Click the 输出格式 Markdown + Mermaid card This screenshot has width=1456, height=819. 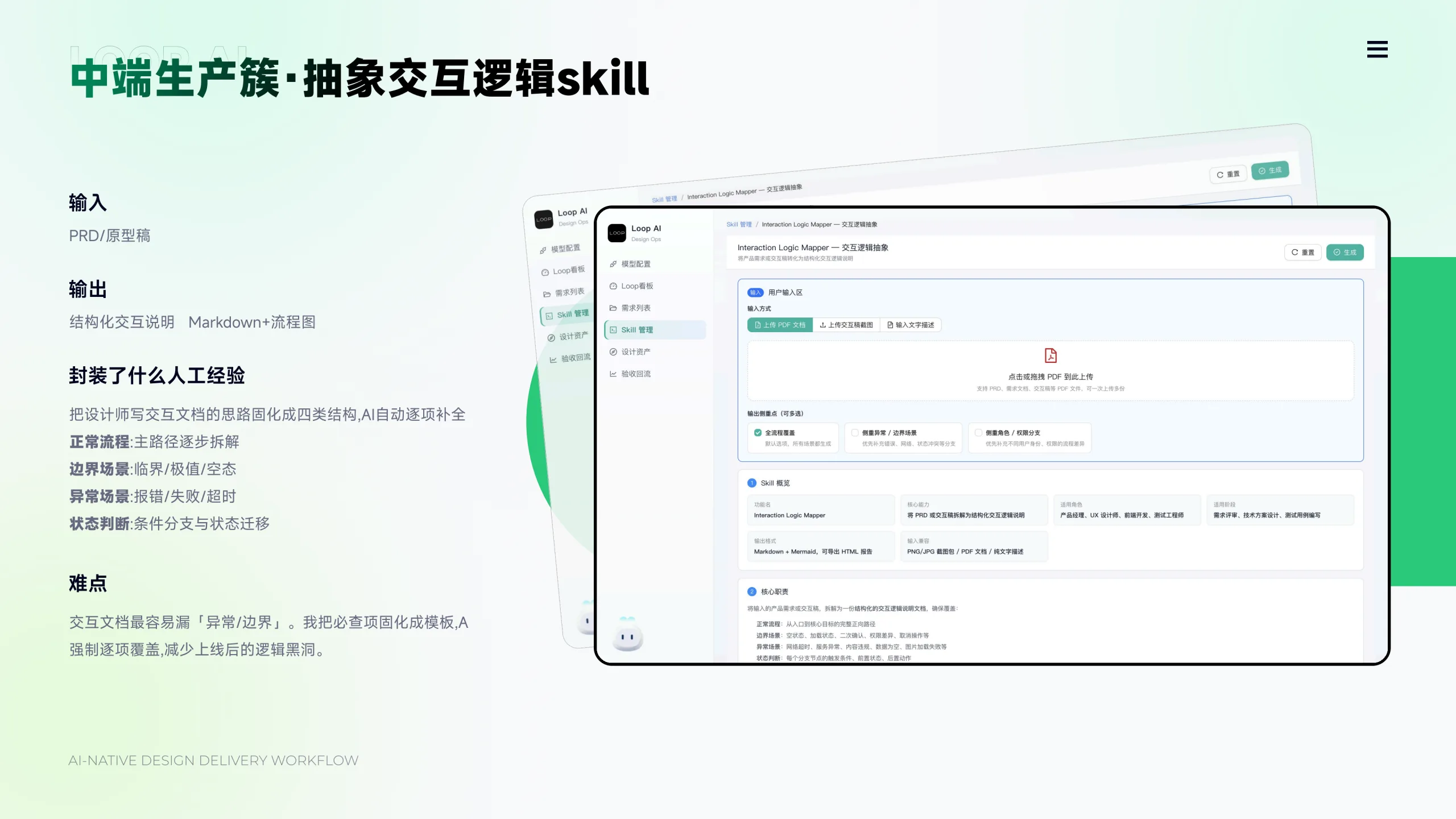coord(821,547)
